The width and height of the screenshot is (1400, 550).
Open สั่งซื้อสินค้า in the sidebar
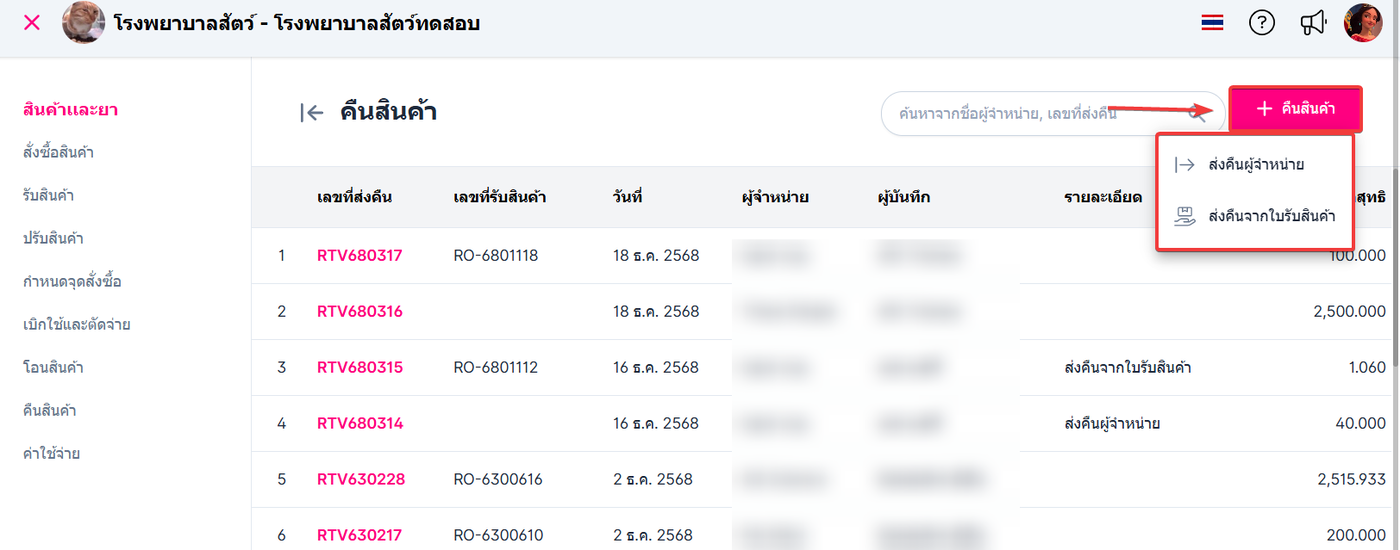coord(58,152)
